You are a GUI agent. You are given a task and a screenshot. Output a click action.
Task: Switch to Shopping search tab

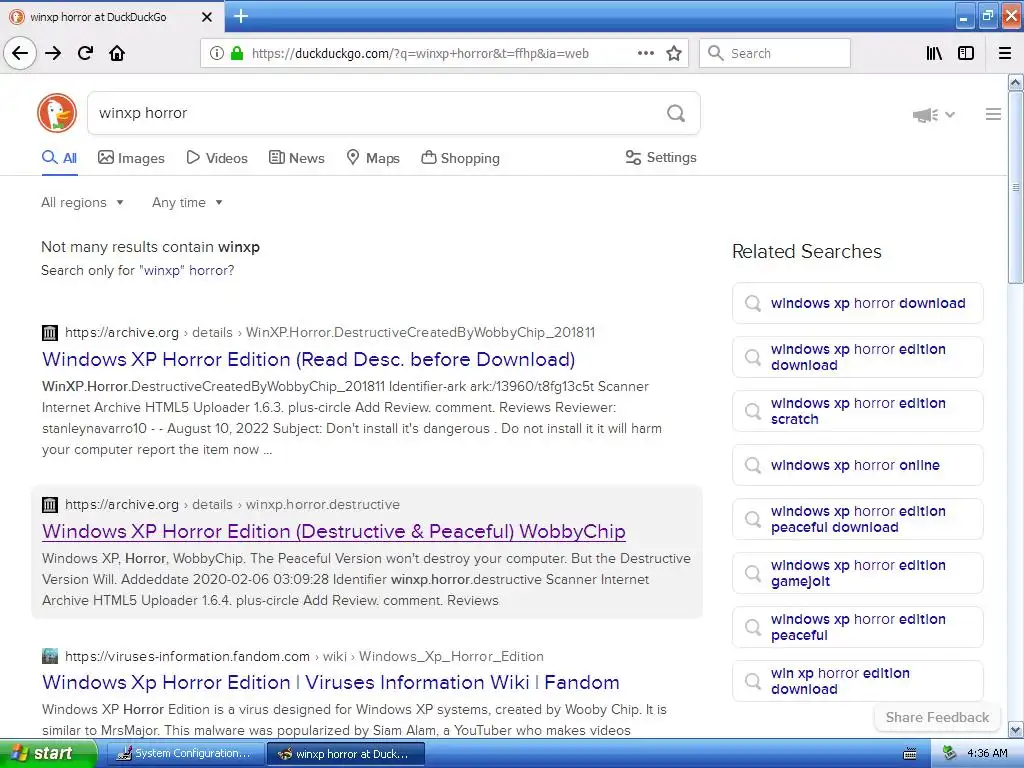460,158
